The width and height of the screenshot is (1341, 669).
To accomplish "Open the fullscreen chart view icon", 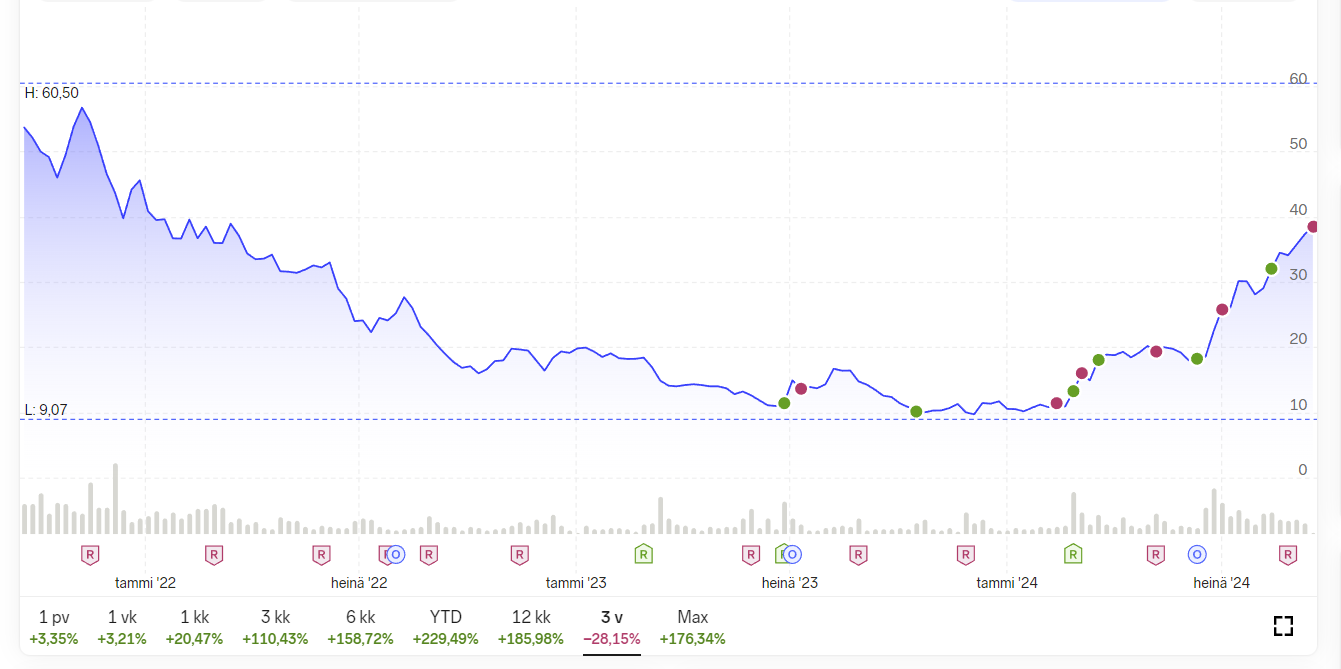I will click(x=1283, y=626).
